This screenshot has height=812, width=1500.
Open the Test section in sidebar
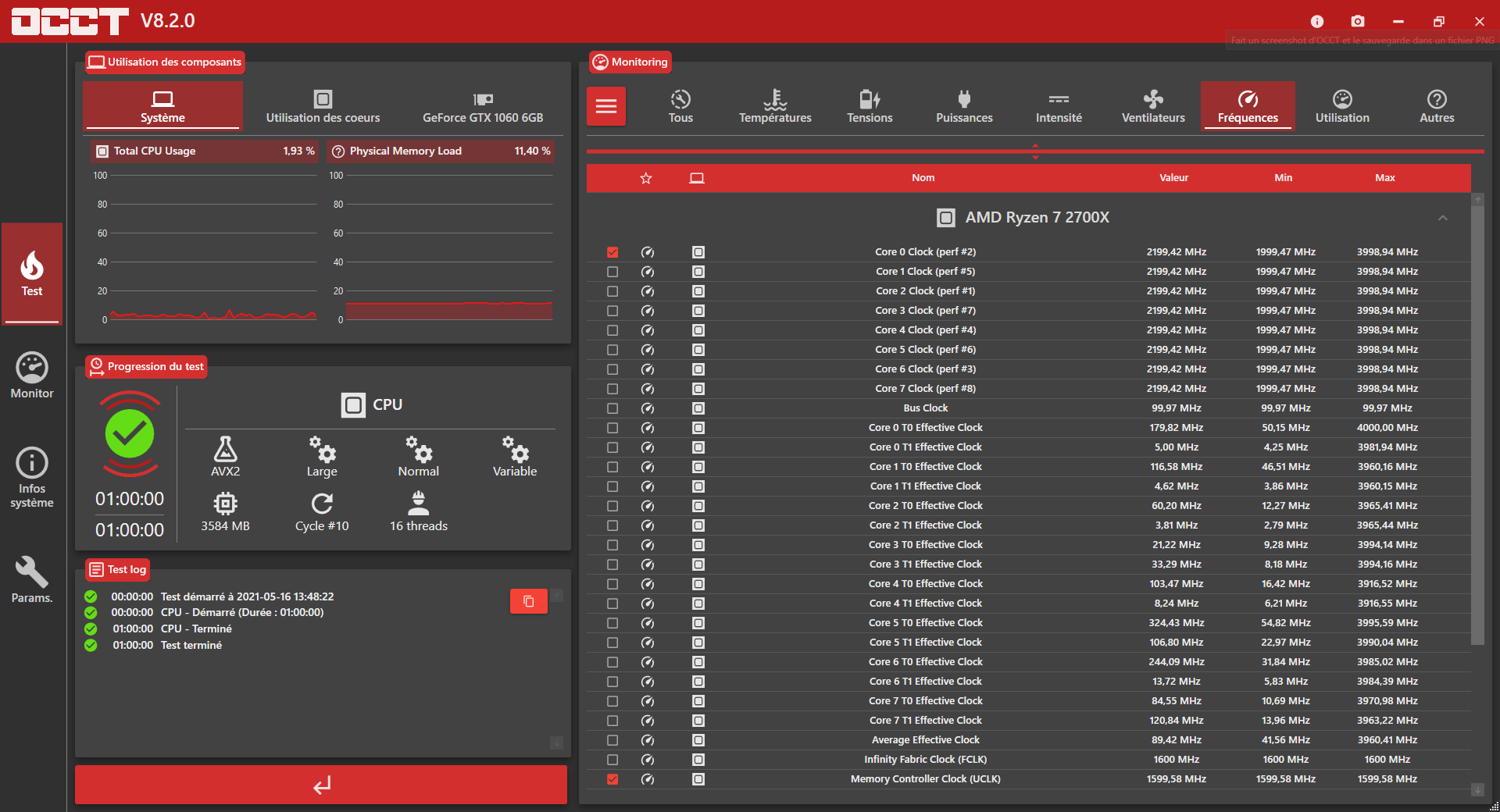32,273
